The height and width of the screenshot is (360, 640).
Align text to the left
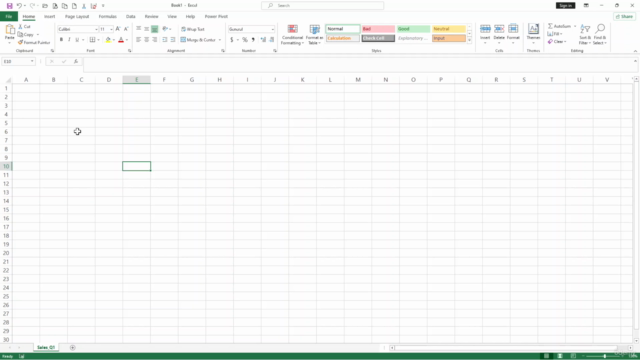[138, 40]
